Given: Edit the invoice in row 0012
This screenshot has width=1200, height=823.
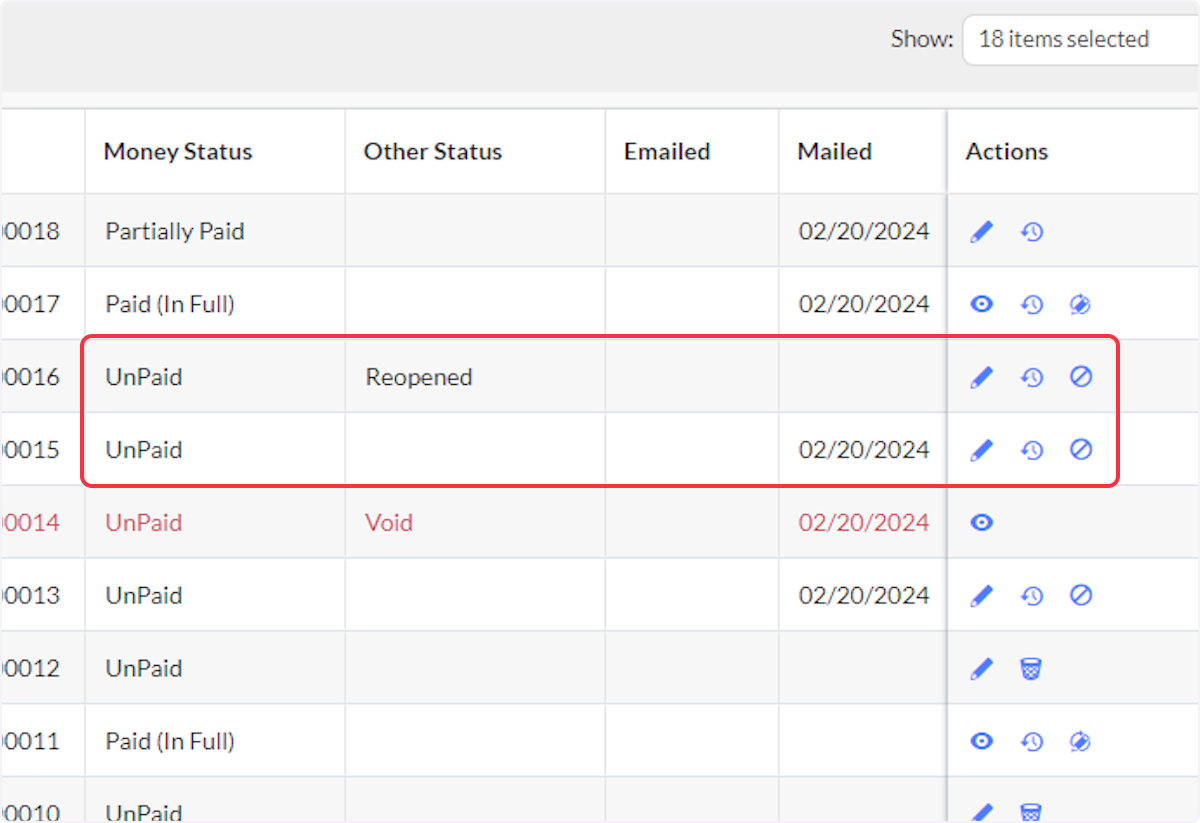Looking at the screenshot, I should pyautogui.click(x=982, y=668).
